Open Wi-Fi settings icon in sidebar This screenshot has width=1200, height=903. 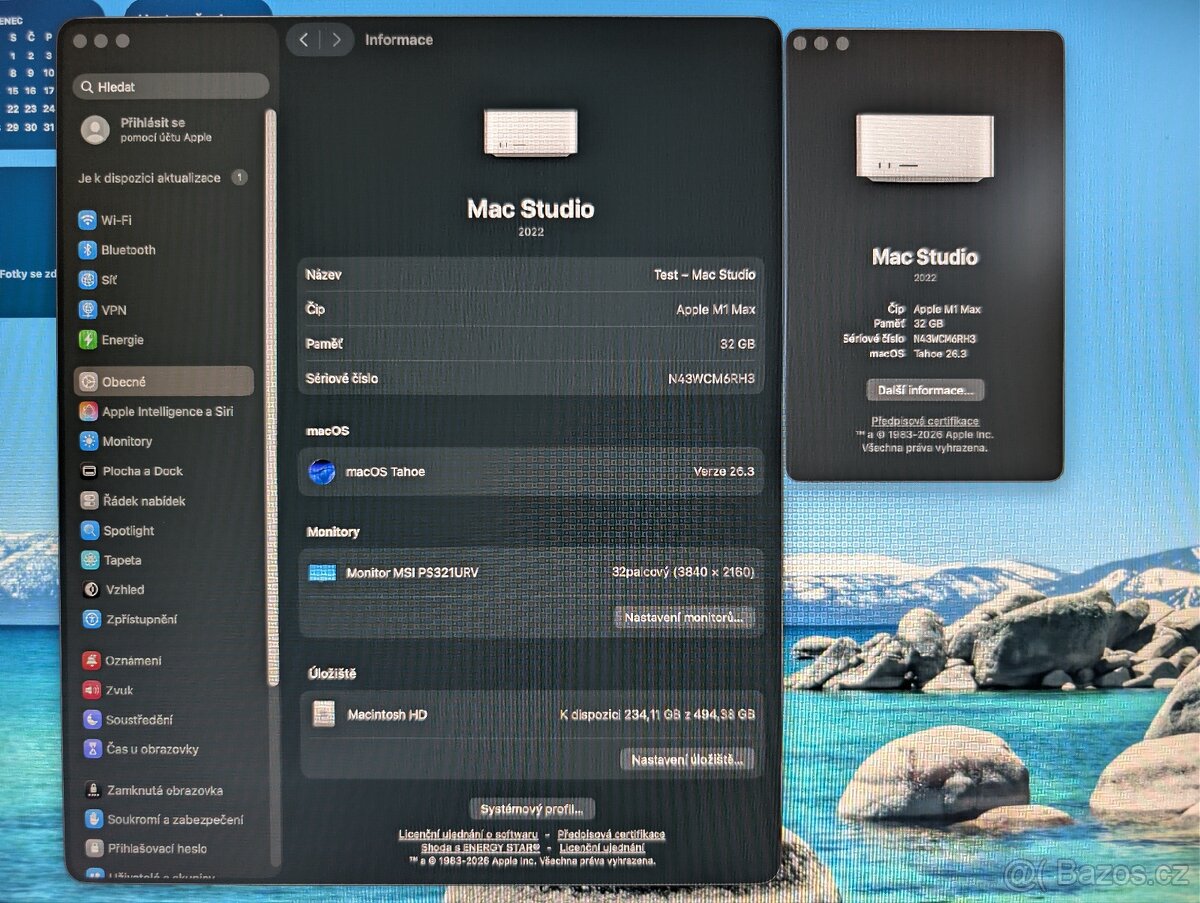click(x=88, y=220)
